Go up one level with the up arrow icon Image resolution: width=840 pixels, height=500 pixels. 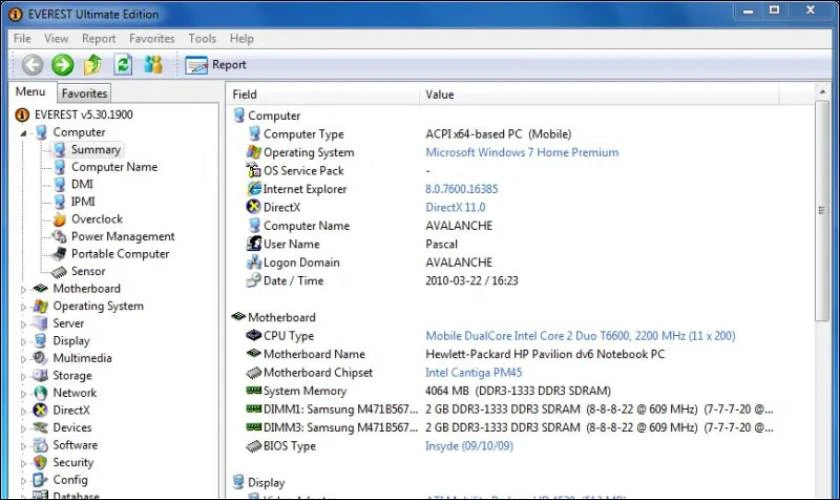tap(93, 65)
